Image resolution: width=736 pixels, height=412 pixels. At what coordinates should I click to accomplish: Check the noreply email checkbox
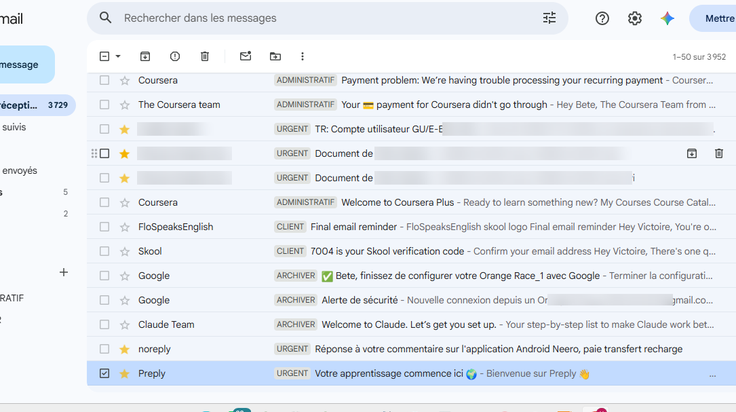click(x=104, y=349)
